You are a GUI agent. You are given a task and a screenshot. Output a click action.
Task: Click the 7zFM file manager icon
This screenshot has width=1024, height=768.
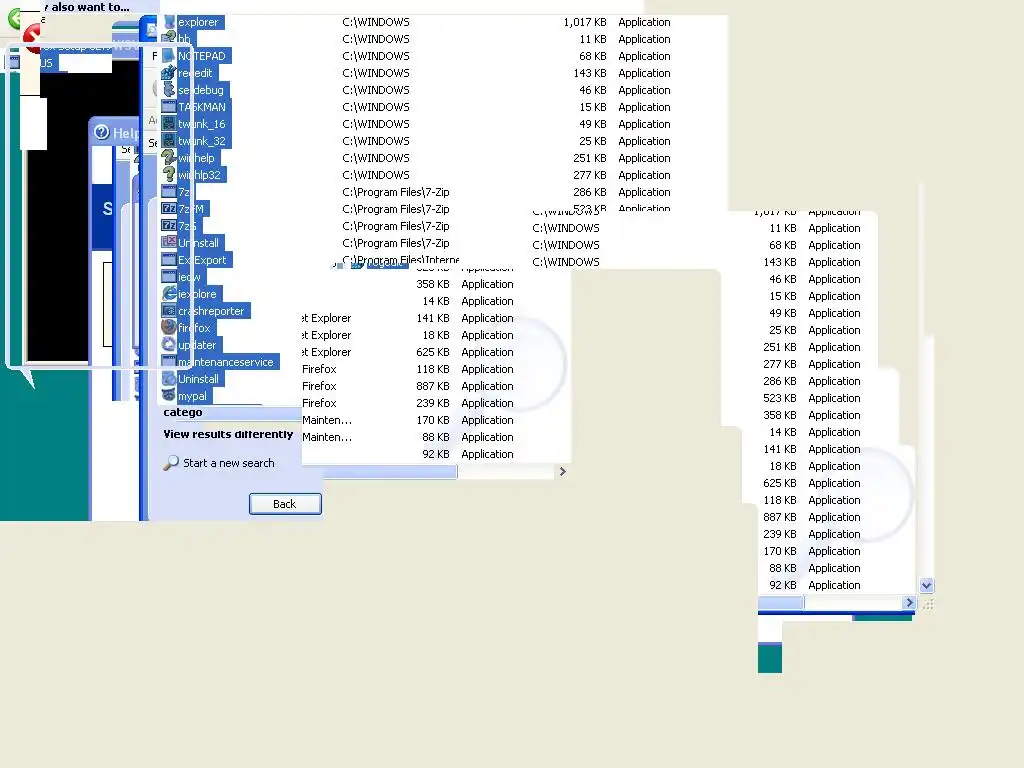click(169, 209)
